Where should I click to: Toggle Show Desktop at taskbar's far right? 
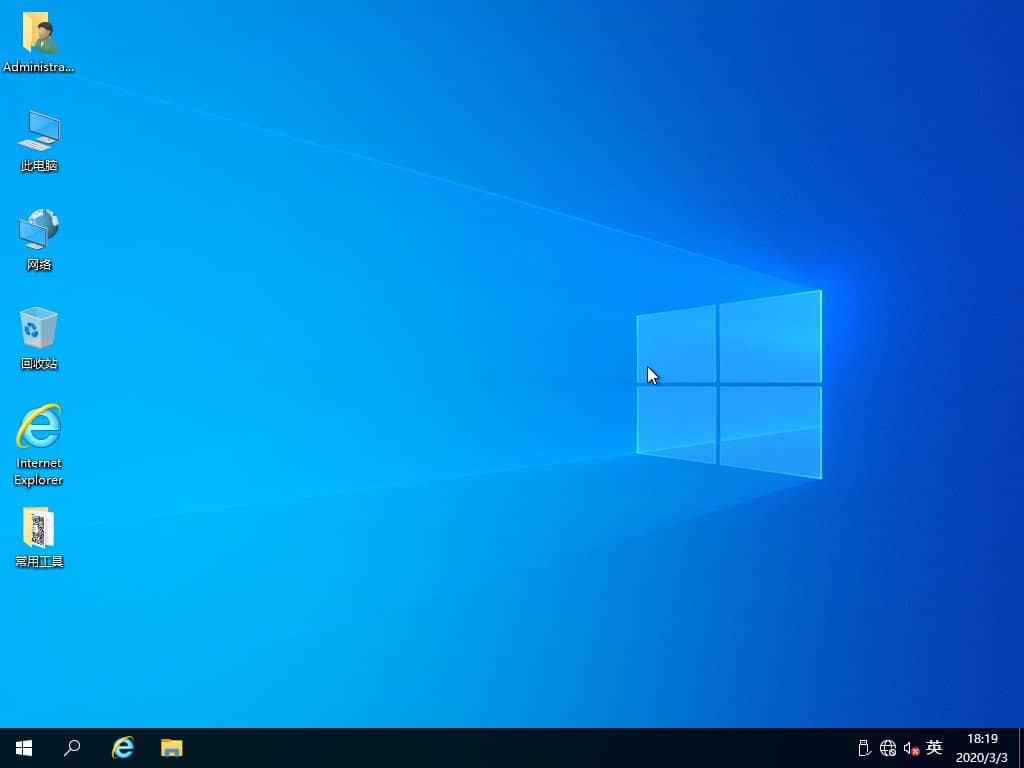tap(1020, 747)
